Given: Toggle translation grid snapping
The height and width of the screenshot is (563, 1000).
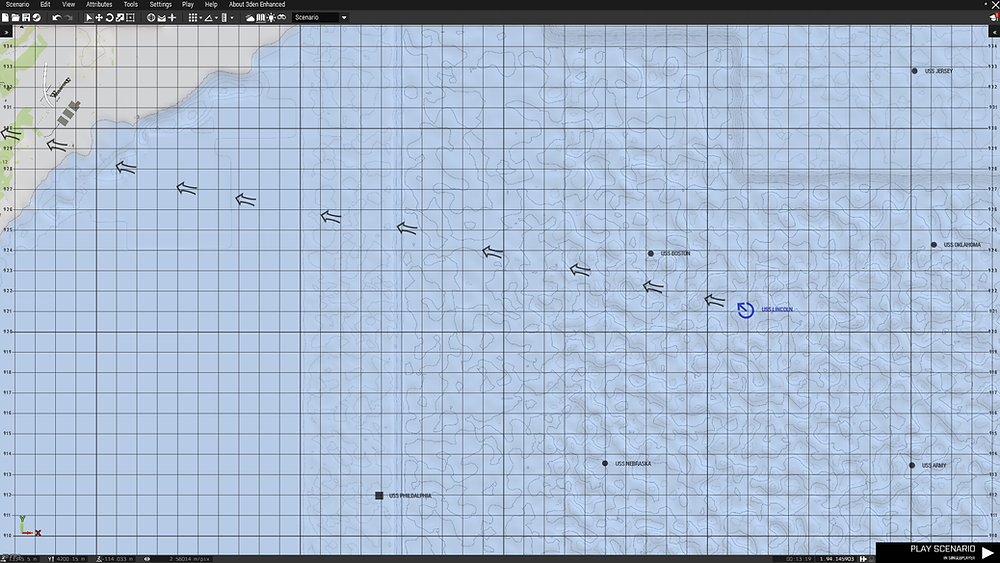Looking at the screenshot, I should (192, 18).
